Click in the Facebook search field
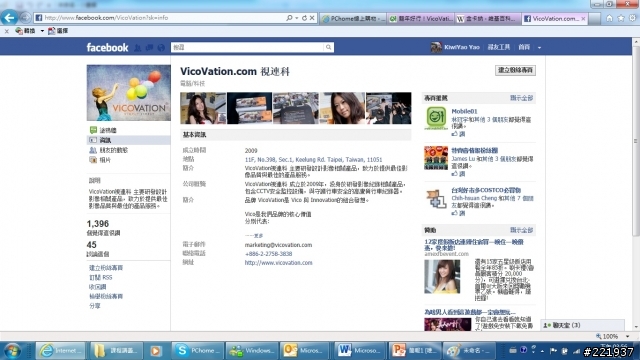Screen dimensions: 640x360 (x=247, y=47)
